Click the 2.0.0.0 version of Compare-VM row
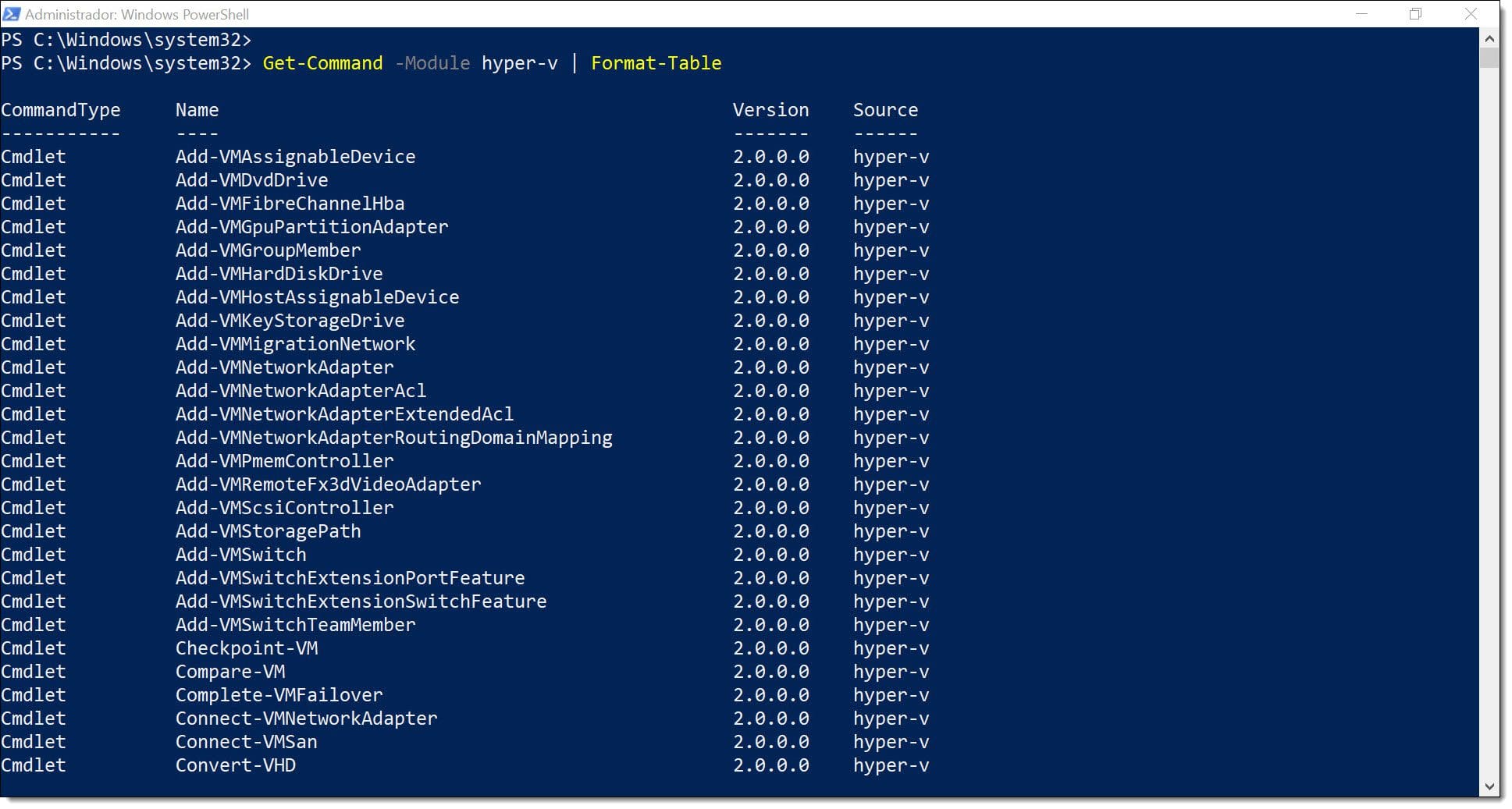 point(770,672)
